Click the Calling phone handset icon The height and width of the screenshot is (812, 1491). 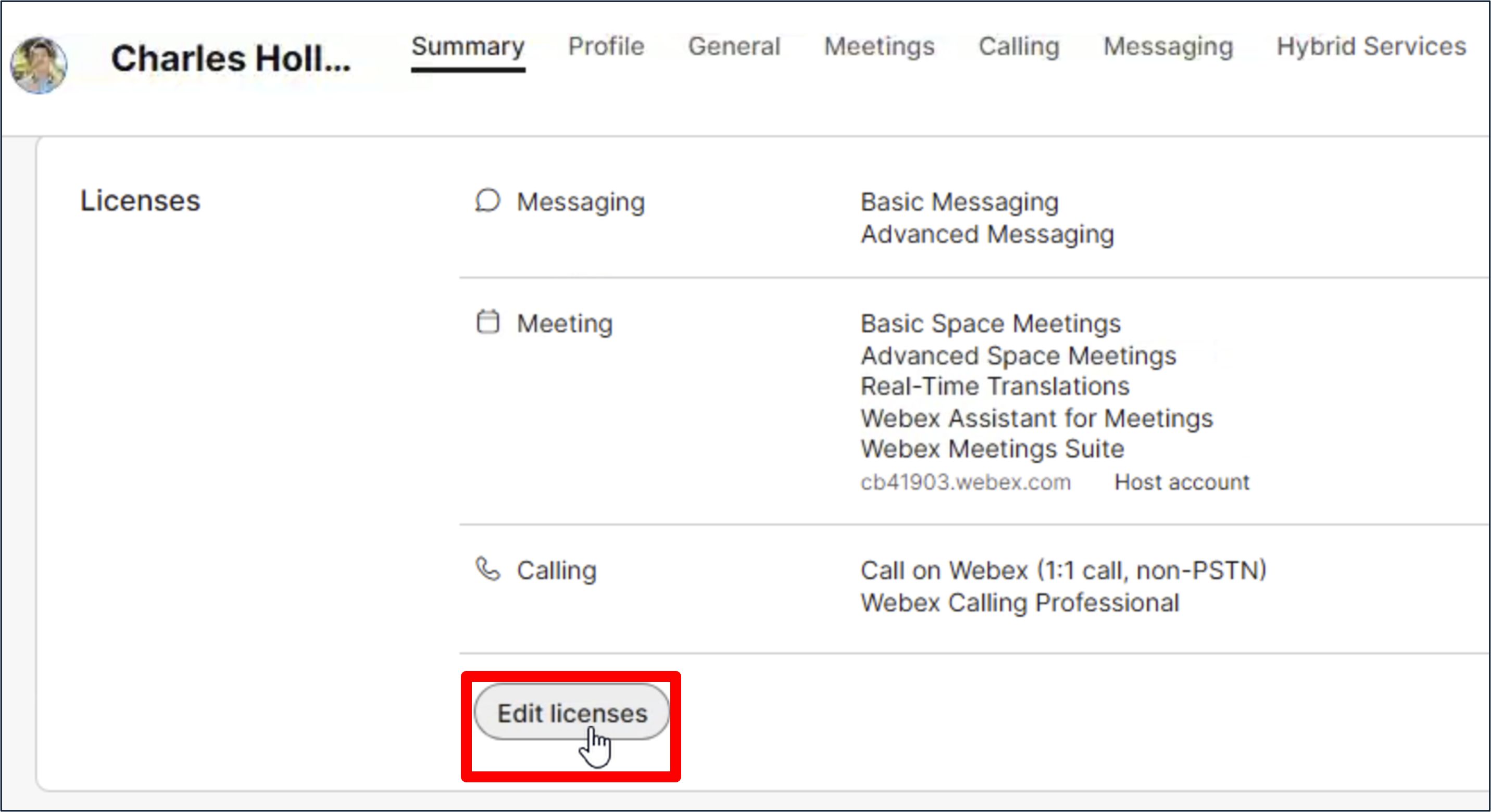(x=487, y=569)
